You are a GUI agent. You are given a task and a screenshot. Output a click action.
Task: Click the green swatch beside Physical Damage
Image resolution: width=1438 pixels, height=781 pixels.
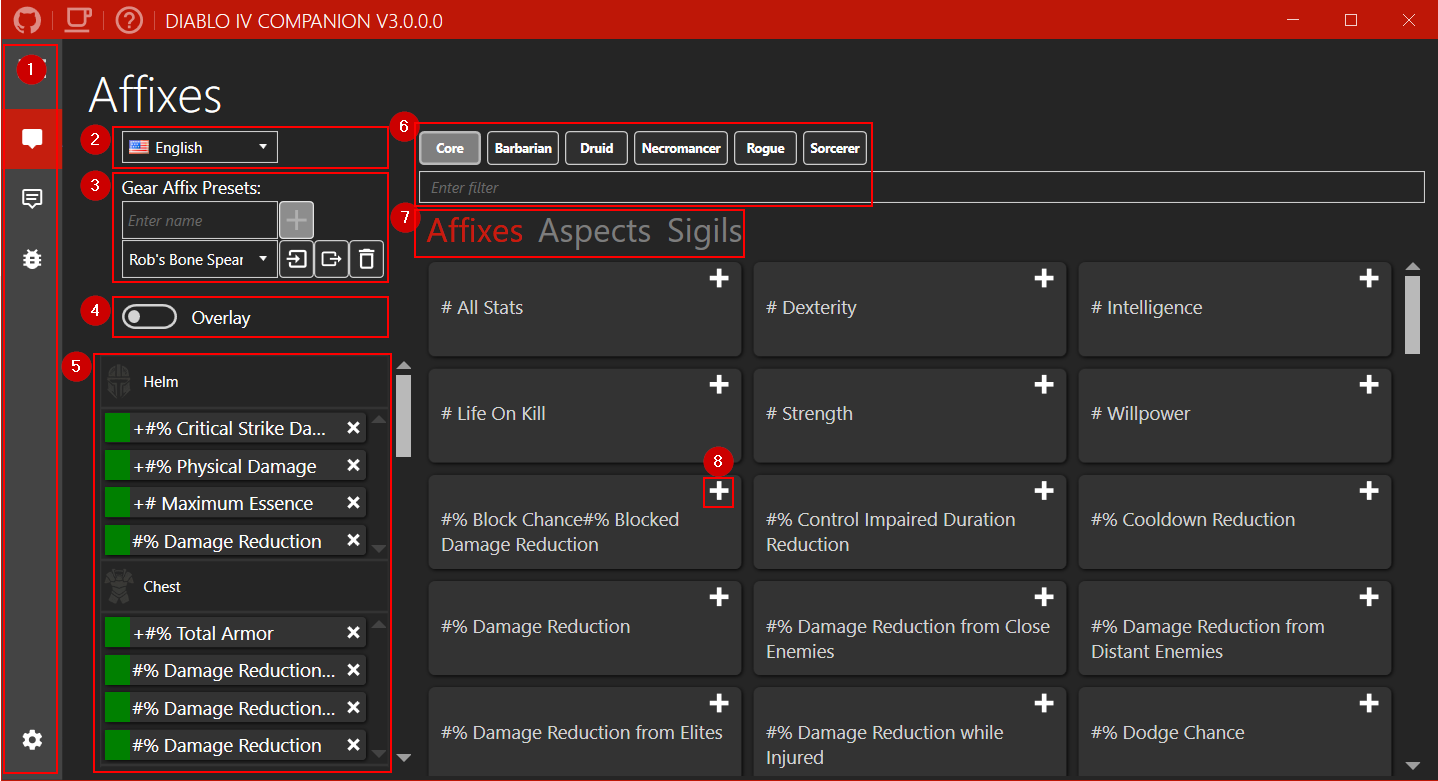118,466
